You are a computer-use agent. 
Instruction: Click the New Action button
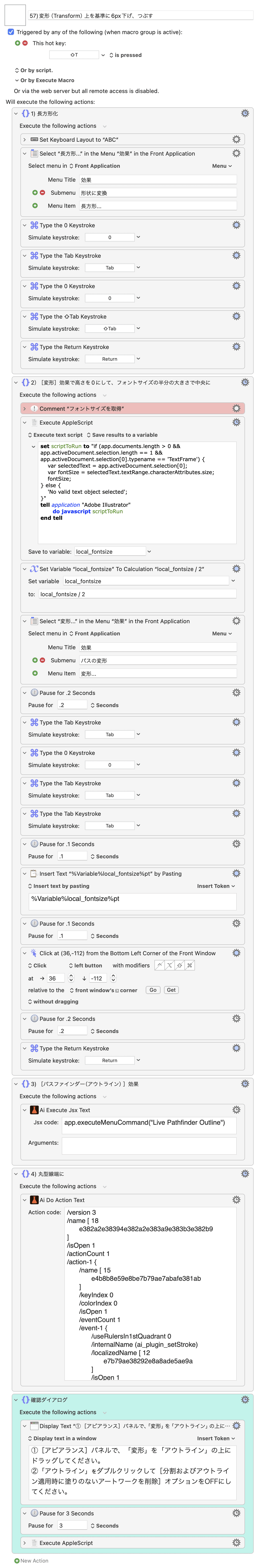point(31,1560)
